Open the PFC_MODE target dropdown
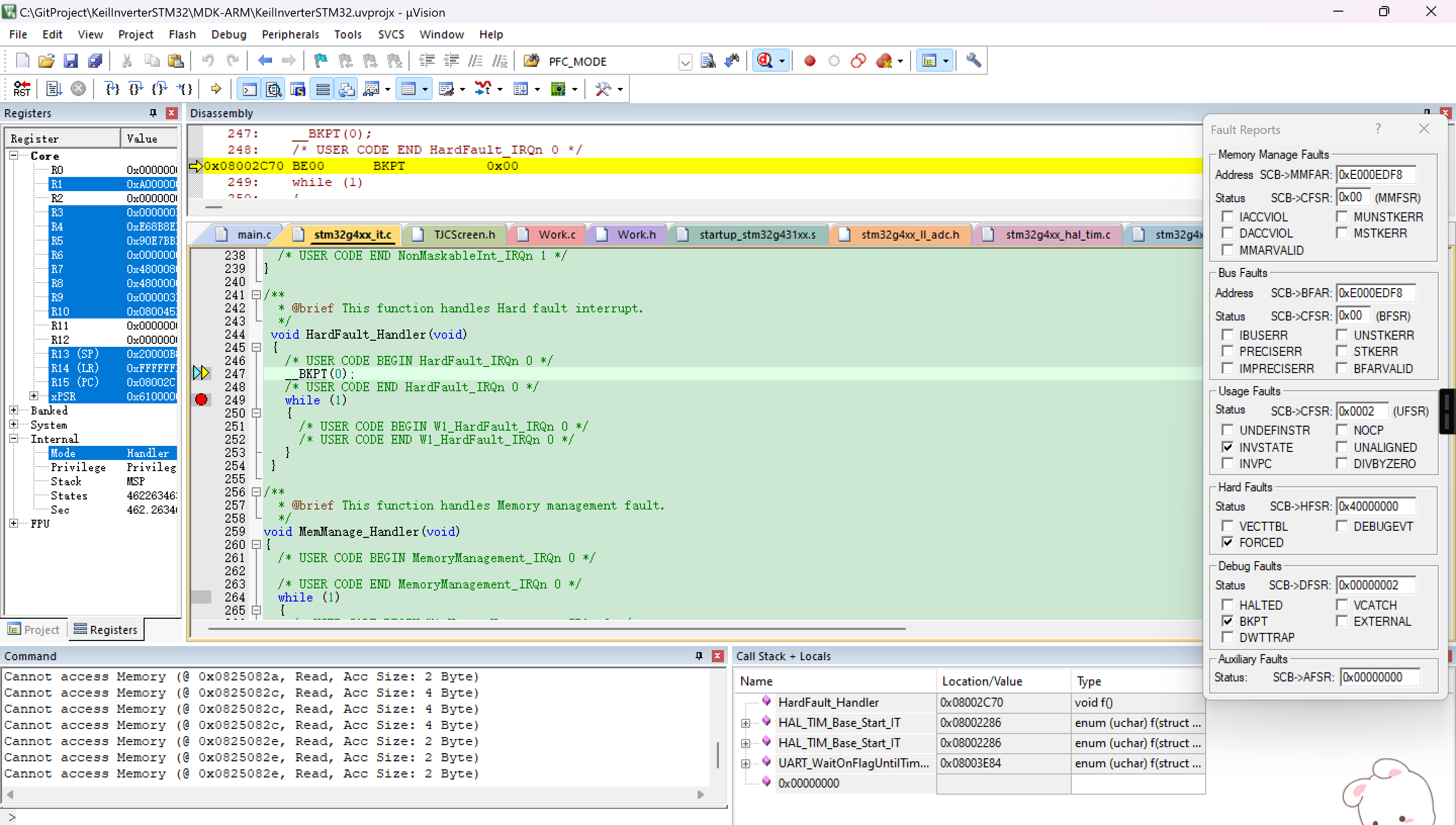This screenshot has width=1456, height=825. coord(685,62)
